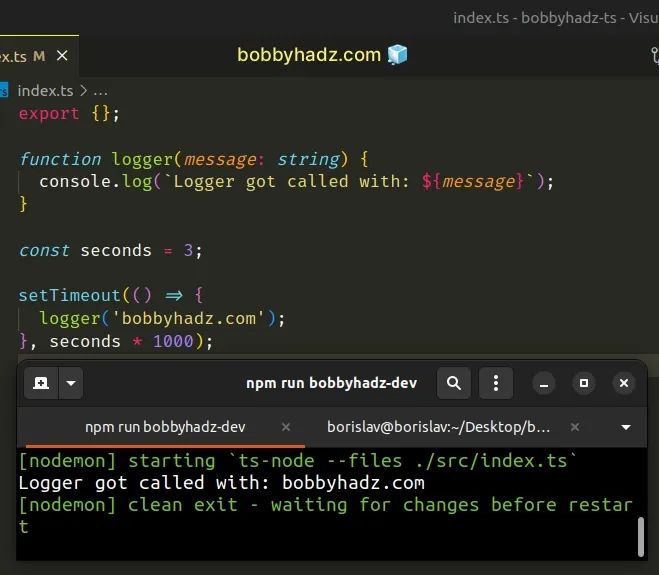Click the nodemon clean exit output line

coord(326,515)
